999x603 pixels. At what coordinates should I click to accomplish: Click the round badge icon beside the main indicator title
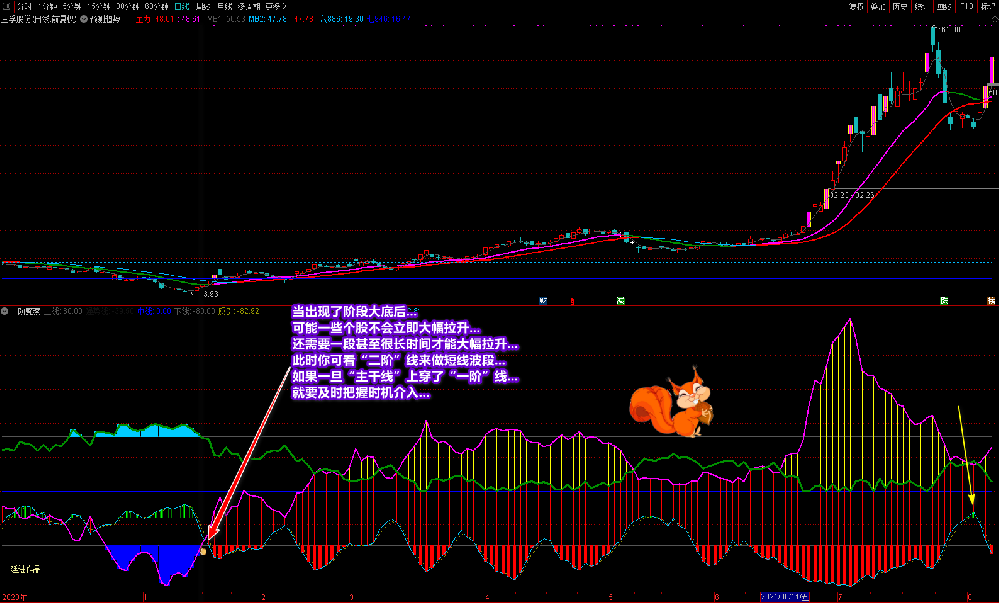[x=84, y=19]
